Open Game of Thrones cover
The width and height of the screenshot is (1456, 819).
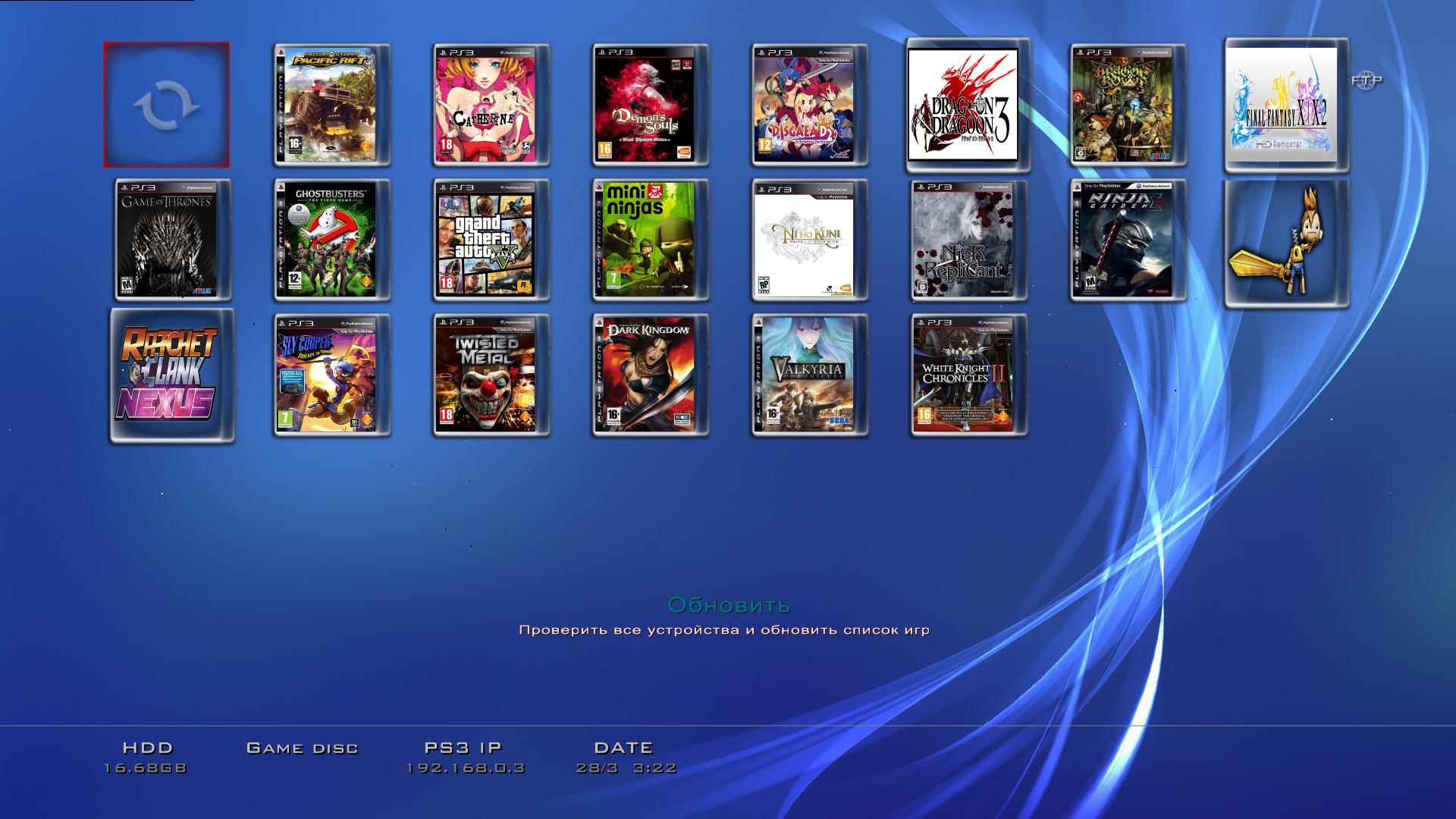pyautogui.click(x=173, y=240)
